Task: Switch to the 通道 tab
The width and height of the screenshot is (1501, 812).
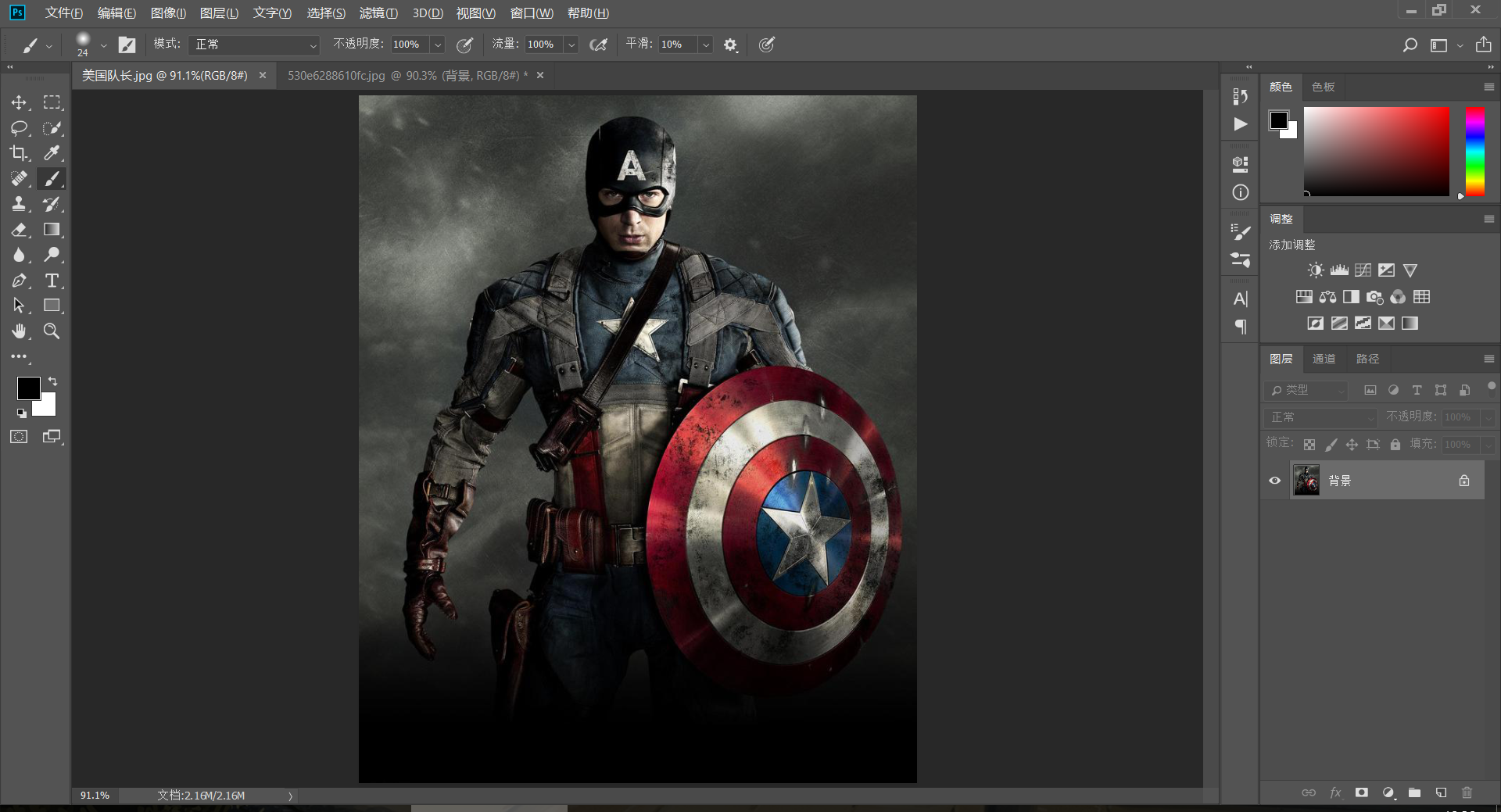Action: tap(1324, 359)
